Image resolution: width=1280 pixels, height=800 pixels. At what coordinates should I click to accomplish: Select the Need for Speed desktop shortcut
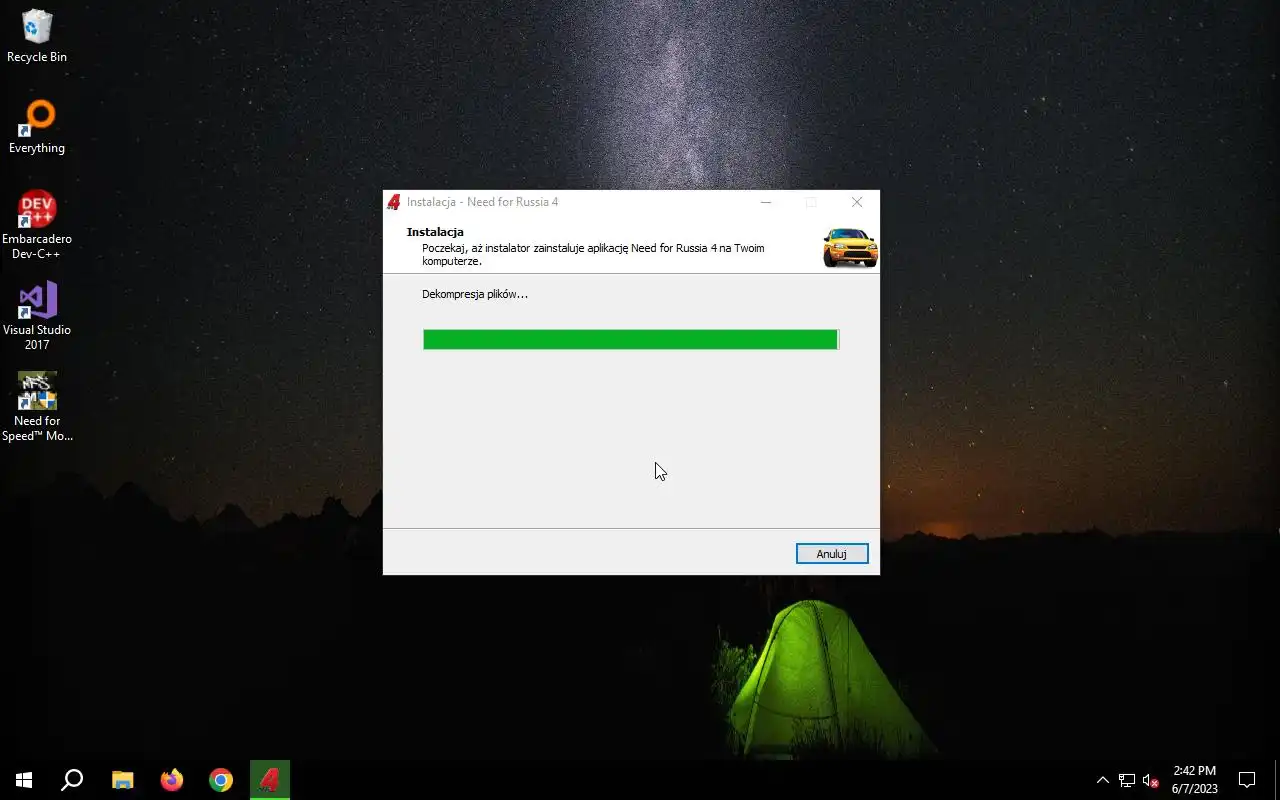tap(37, 407)
